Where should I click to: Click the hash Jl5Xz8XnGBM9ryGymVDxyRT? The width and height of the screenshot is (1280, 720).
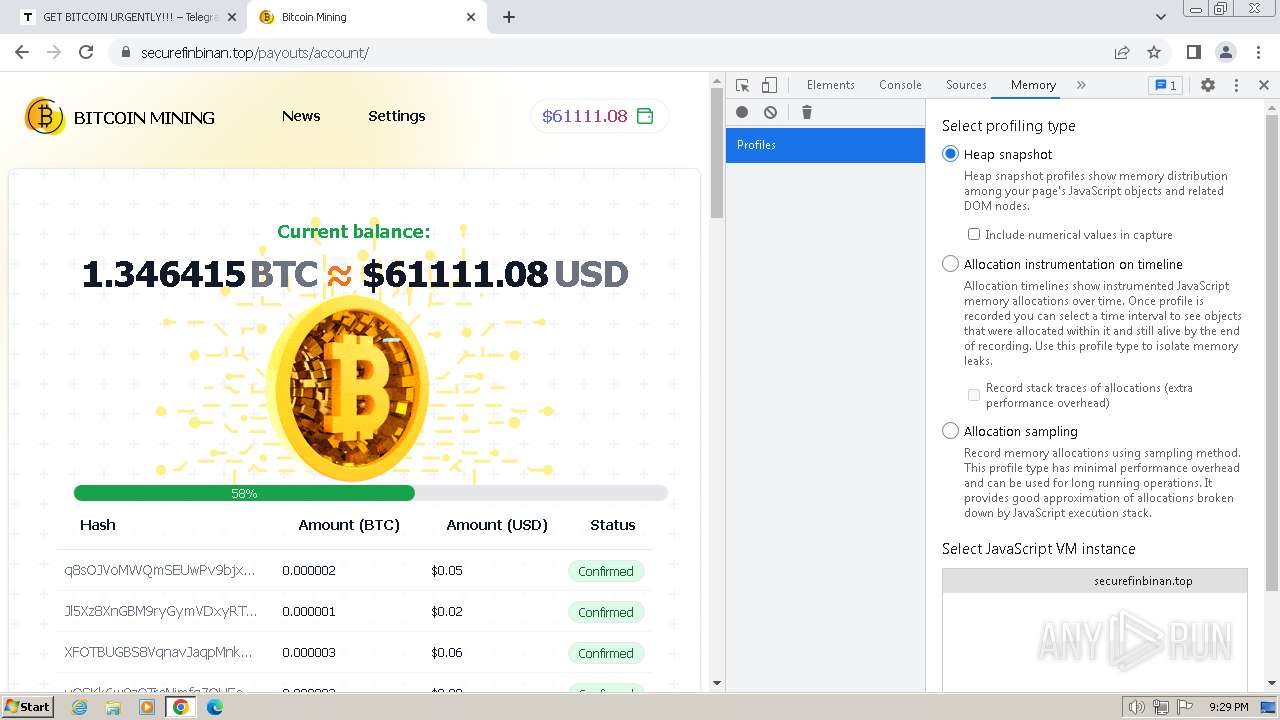(160, 611)
